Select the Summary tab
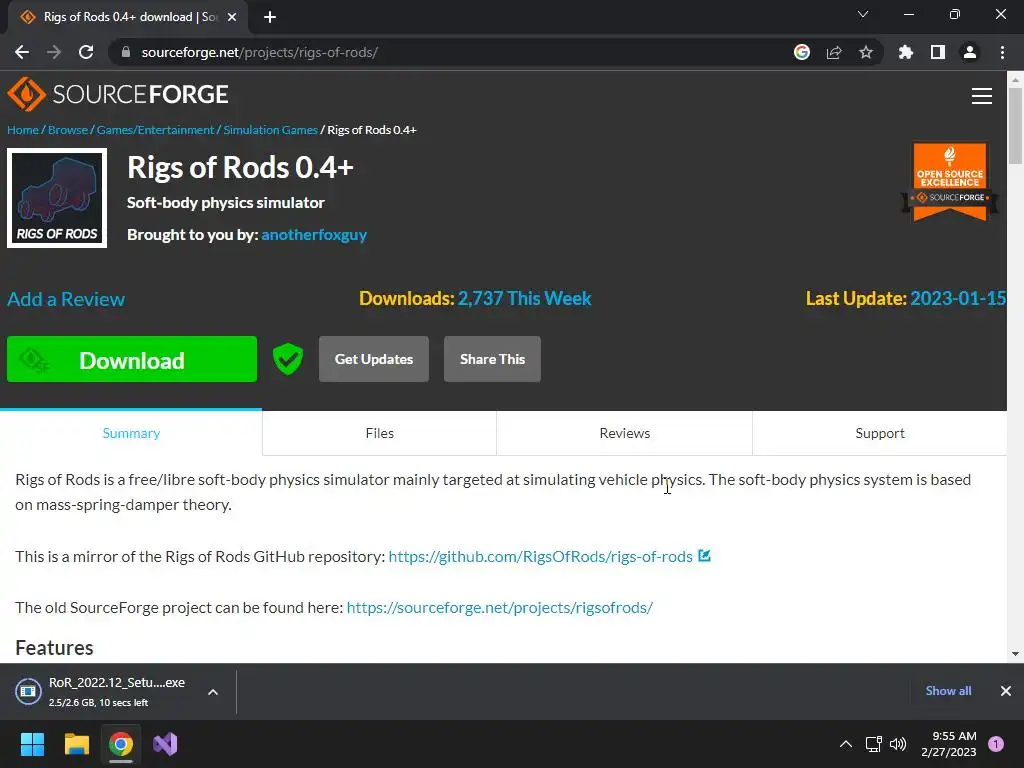Image resolution: width=1024 pixels, height=768 pixels. coord(131,433)
